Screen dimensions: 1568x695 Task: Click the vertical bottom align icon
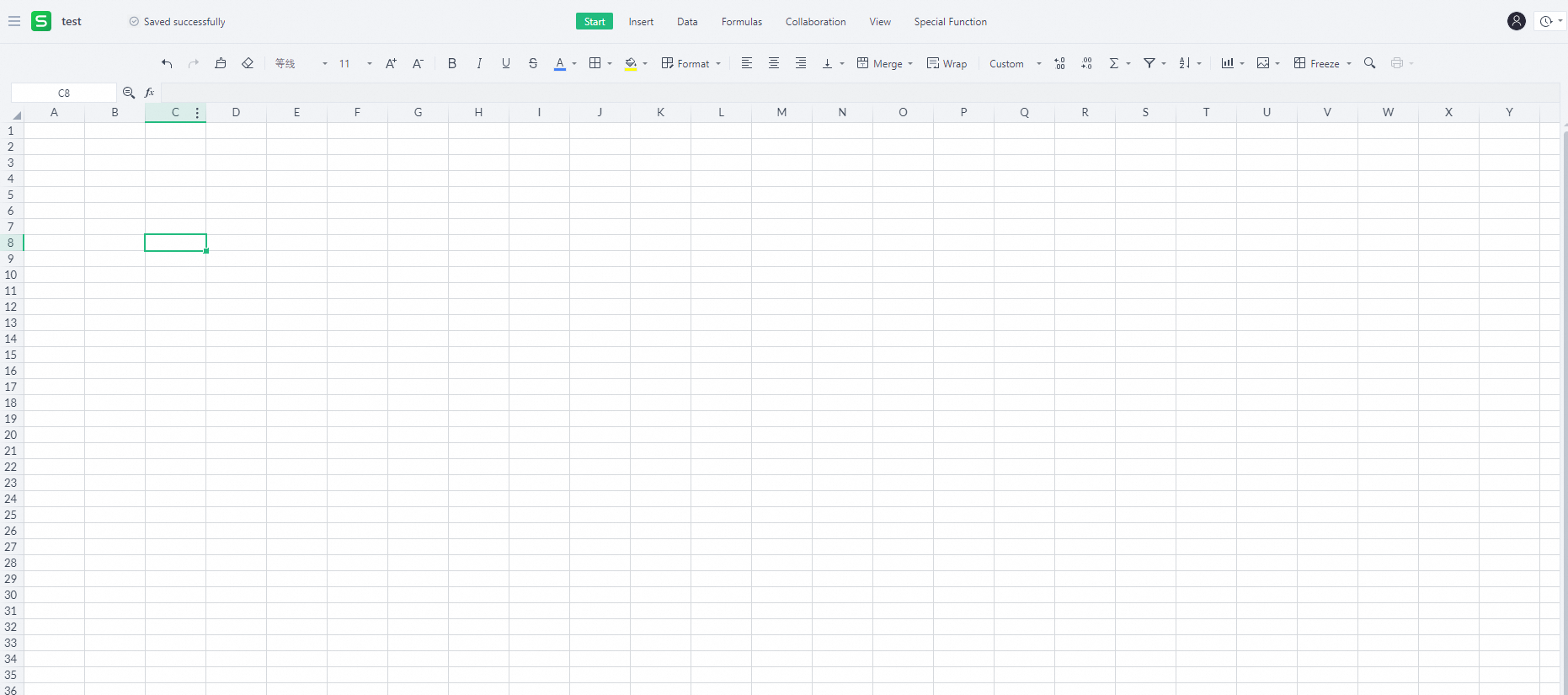tap(828, 63)
